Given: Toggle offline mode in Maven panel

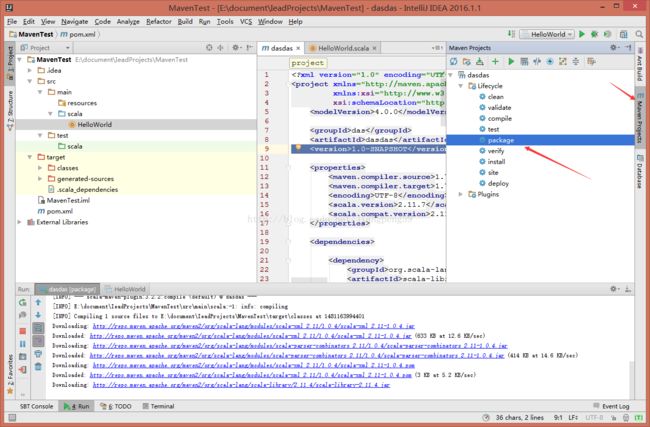Looking at the screenshot, I should coord(537,61).
